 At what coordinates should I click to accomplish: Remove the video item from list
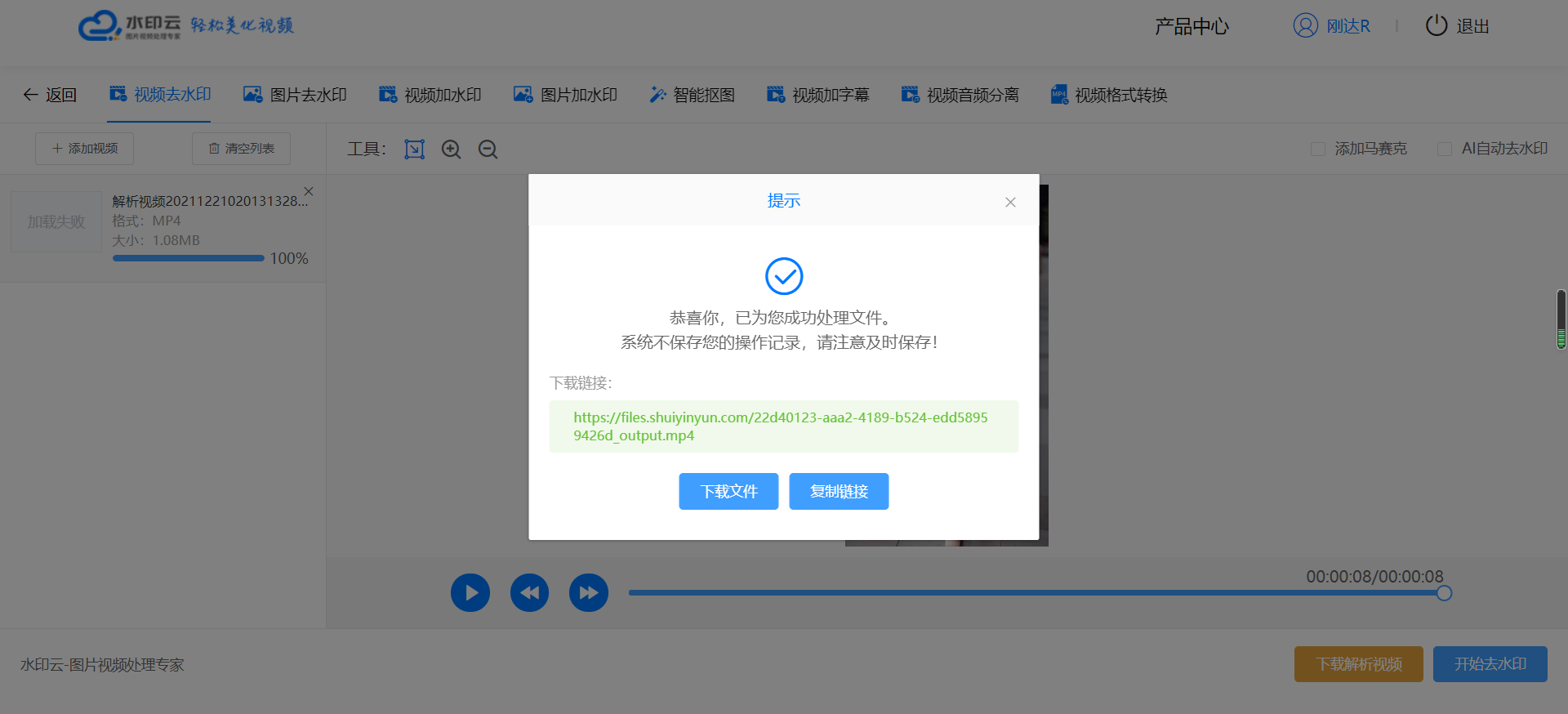coord(309,191)
